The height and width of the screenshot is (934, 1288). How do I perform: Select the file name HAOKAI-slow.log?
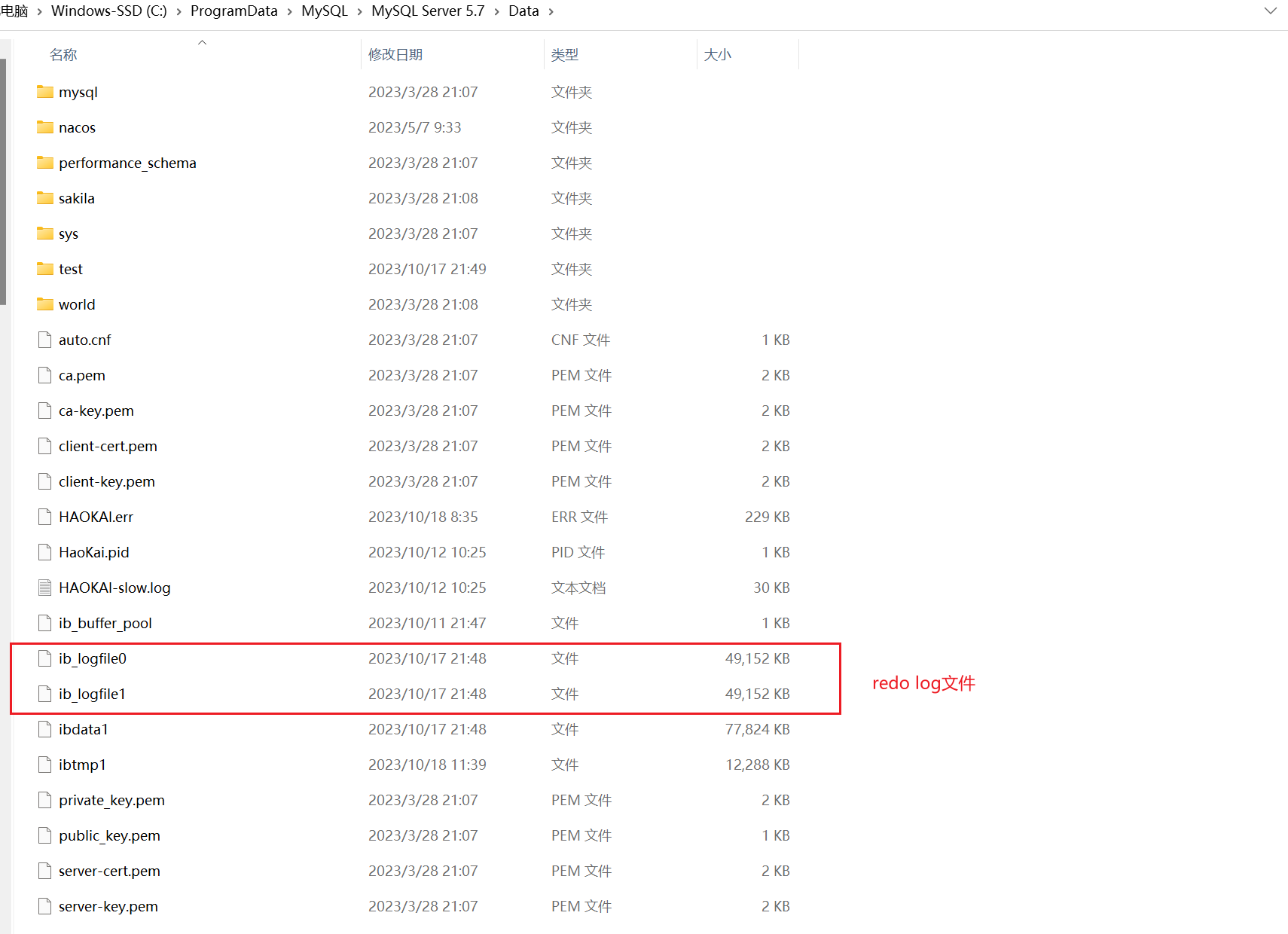114,588
